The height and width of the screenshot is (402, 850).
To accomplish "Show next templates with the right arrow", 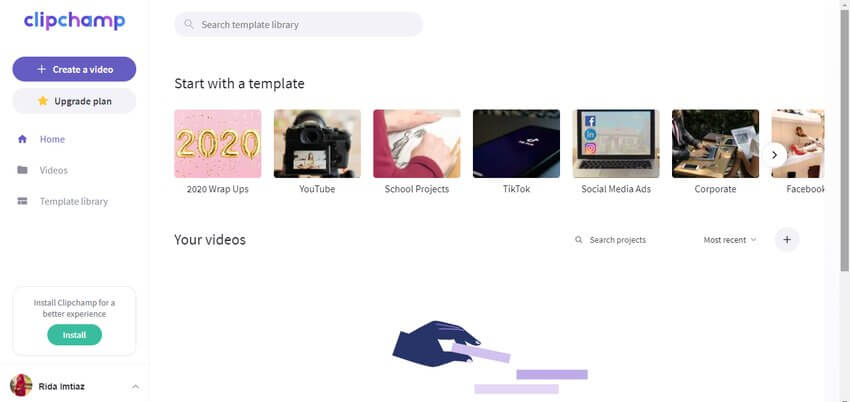I will [x=775, y=155].
